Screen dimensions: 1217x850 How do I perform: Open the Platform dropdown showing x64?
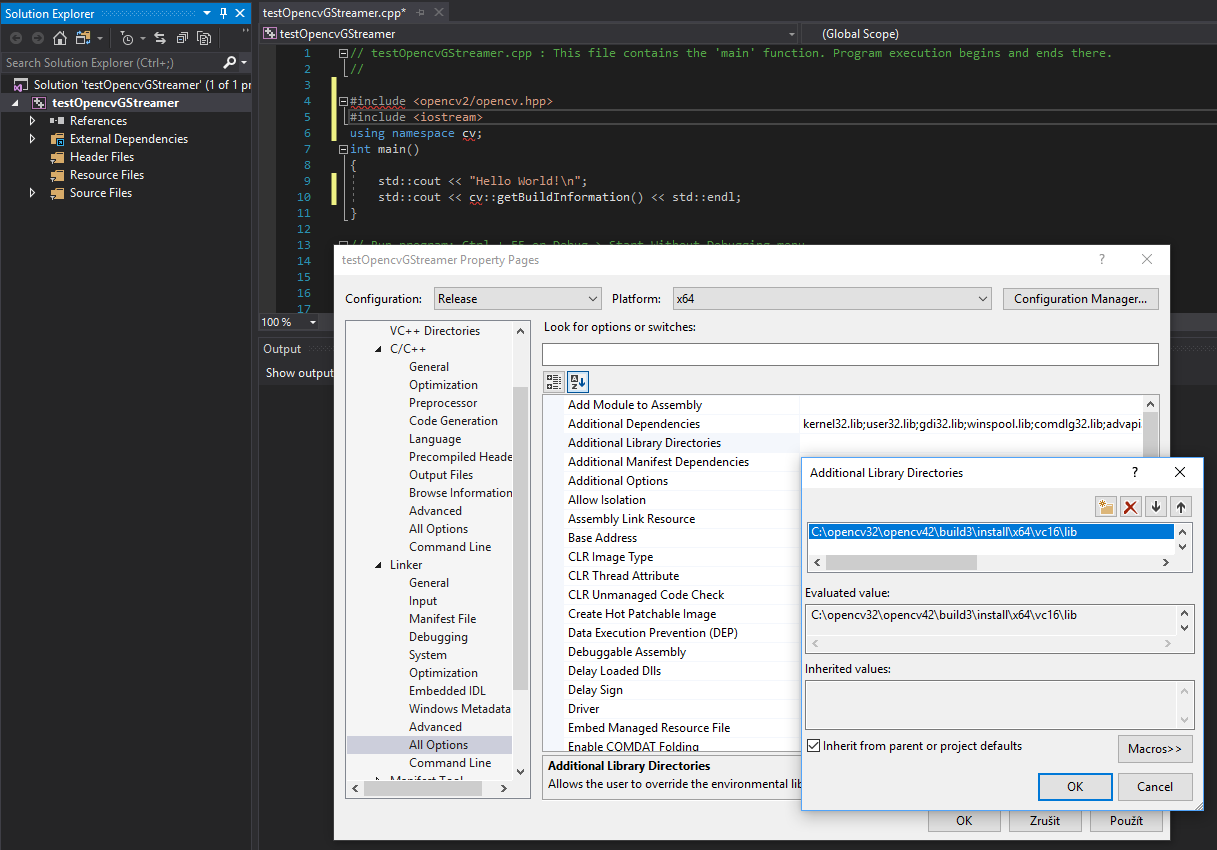click(831, 298)
